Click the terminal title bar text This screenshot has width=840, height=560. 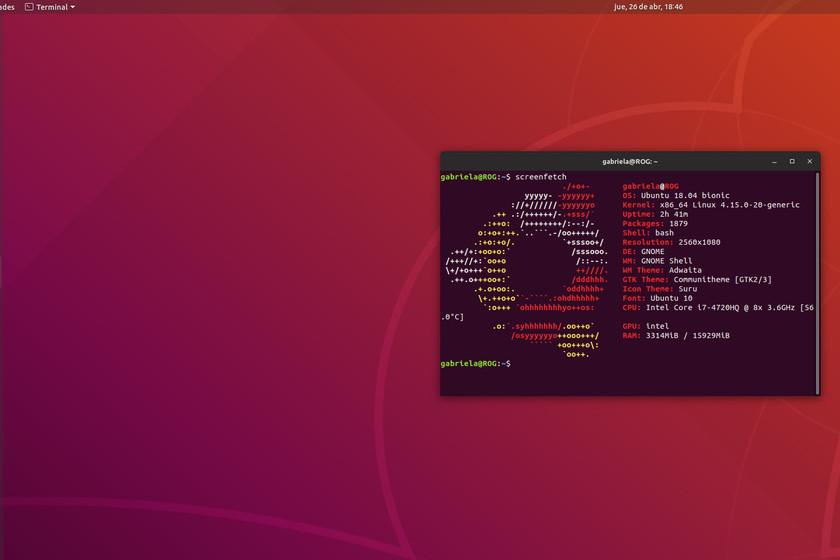click(x=630, y=161)
